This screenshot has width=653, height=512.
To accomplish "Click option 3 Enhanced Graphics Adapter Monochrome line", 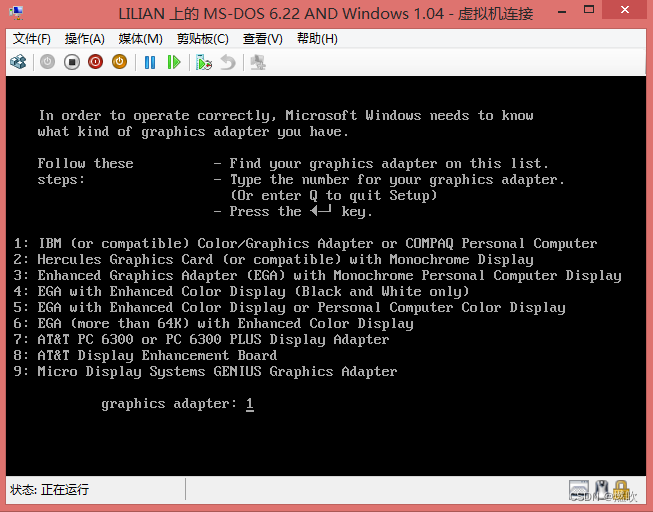I will click(x=317, y=275).
